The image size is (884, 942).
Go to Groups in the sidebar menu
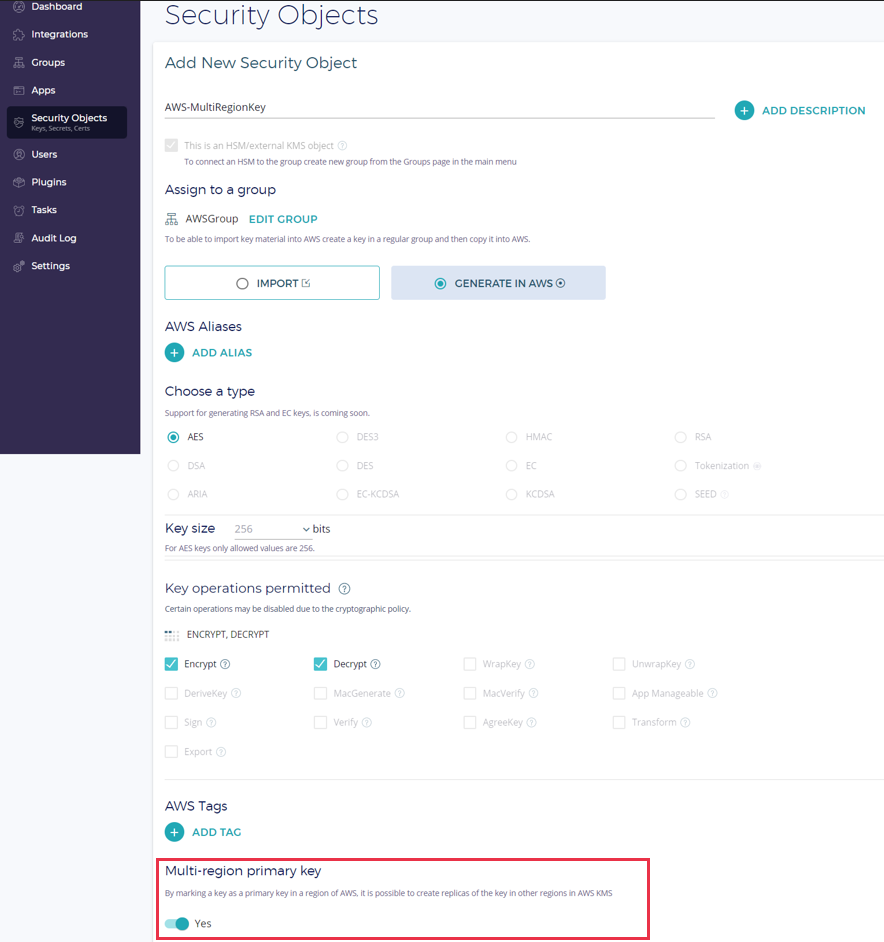point(47,63)
